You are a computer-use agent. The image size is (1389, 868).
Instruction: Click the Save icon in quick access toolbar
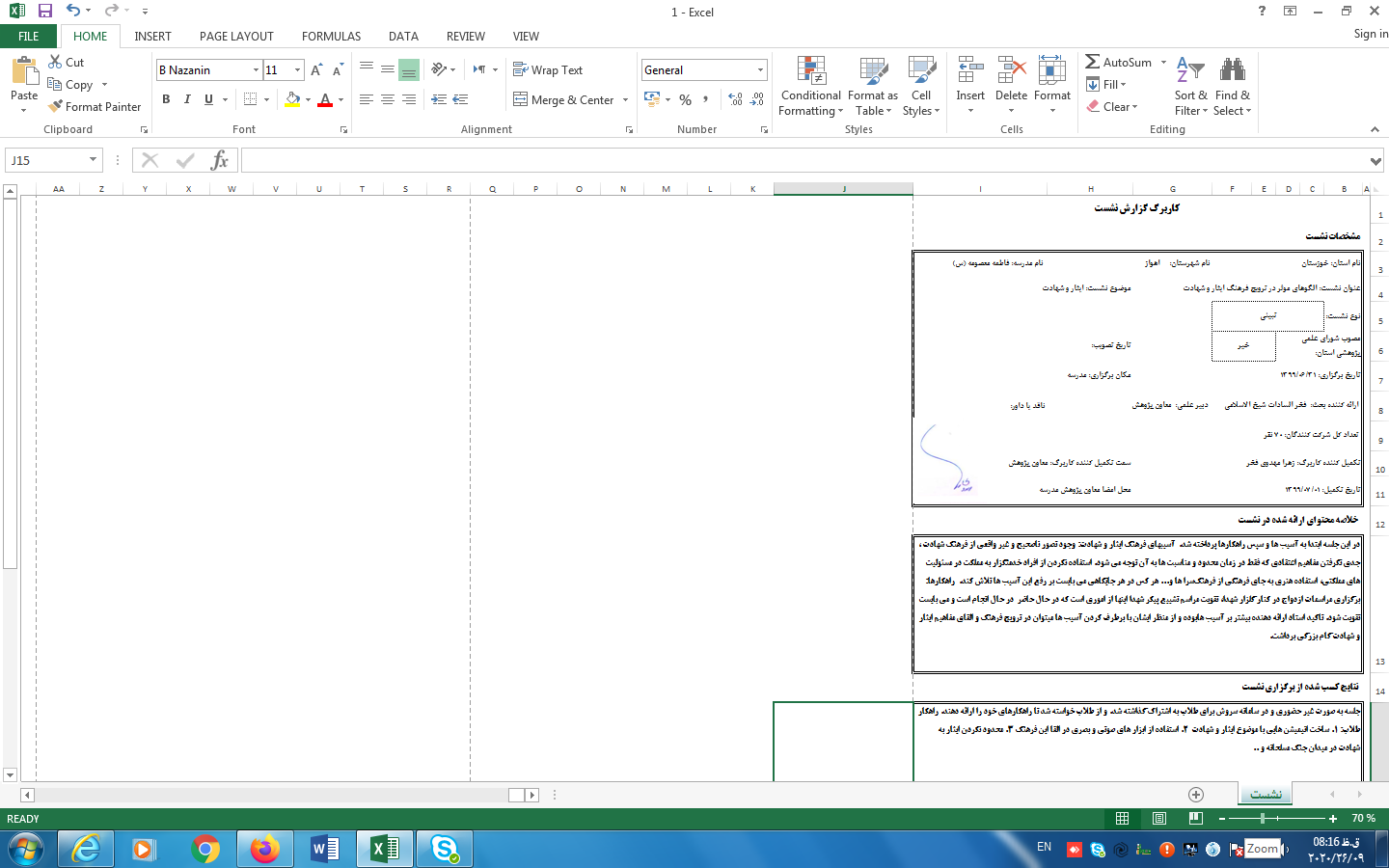pos(44,11)
